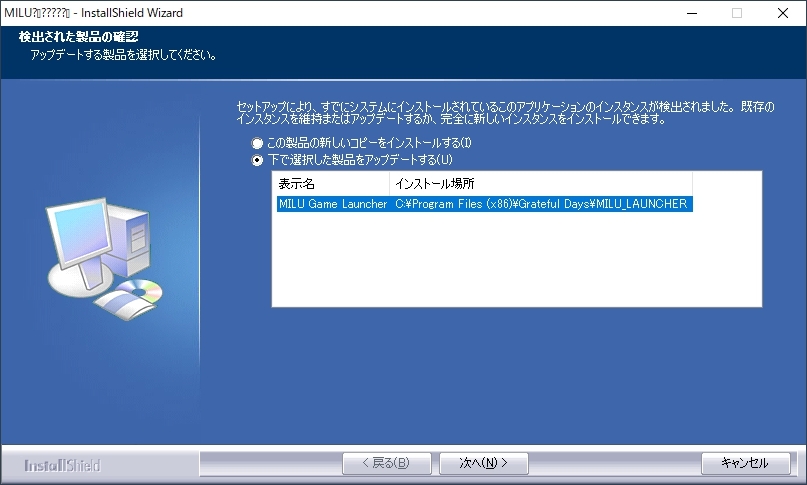Click the greyed-out maximize window button
This screenshot has width=807, height=485.
(737, 13)
